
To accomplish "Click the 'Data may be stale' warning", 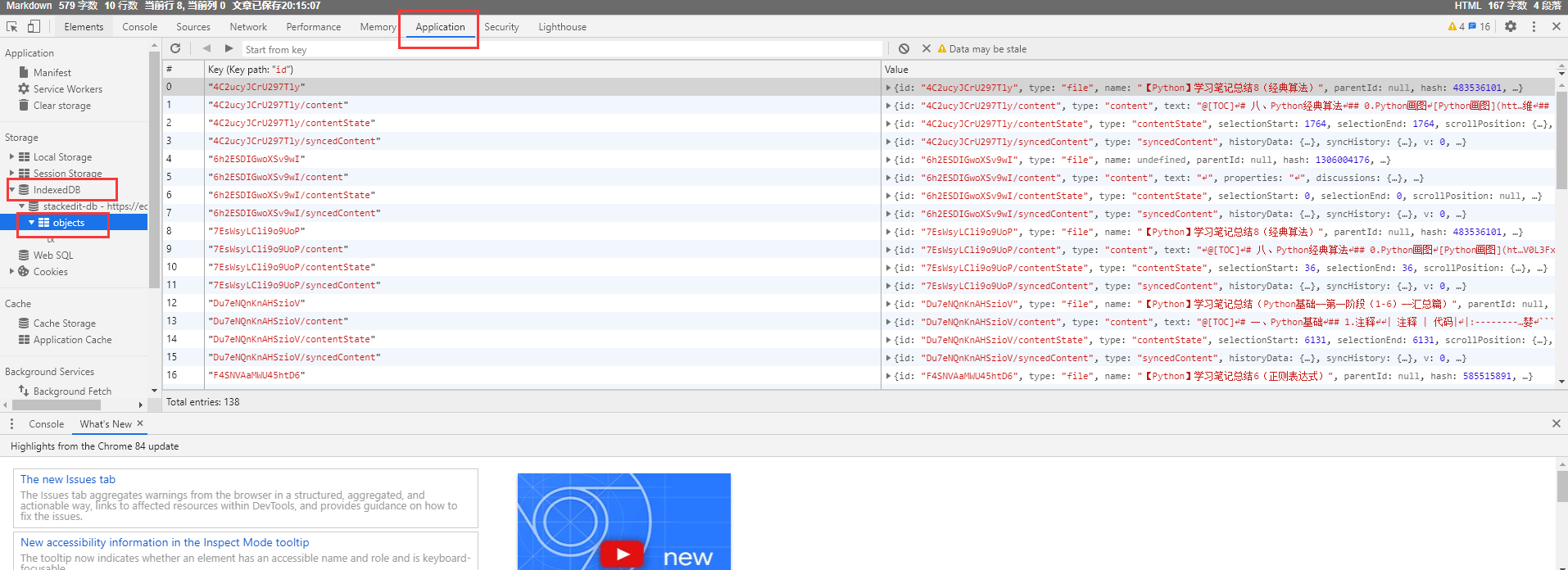I will tap(981, 49).
